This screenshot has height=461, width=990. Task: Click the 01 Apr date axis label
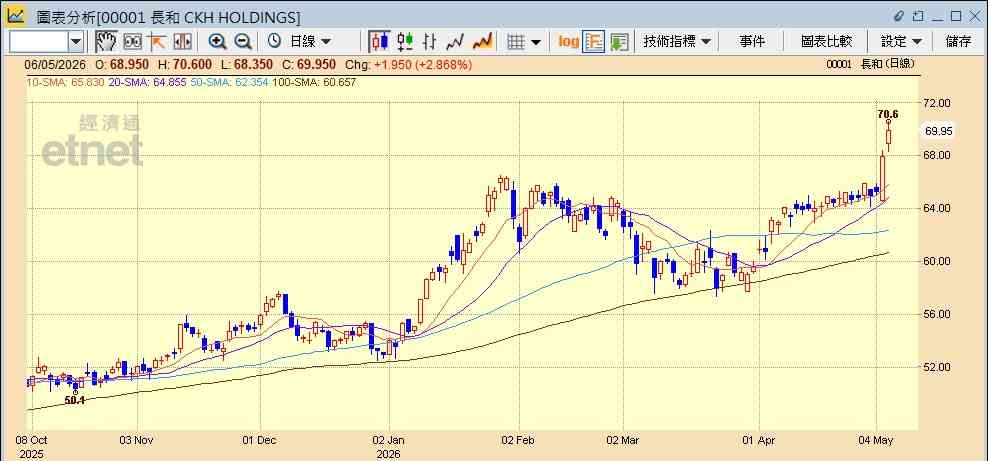(760, 440)
